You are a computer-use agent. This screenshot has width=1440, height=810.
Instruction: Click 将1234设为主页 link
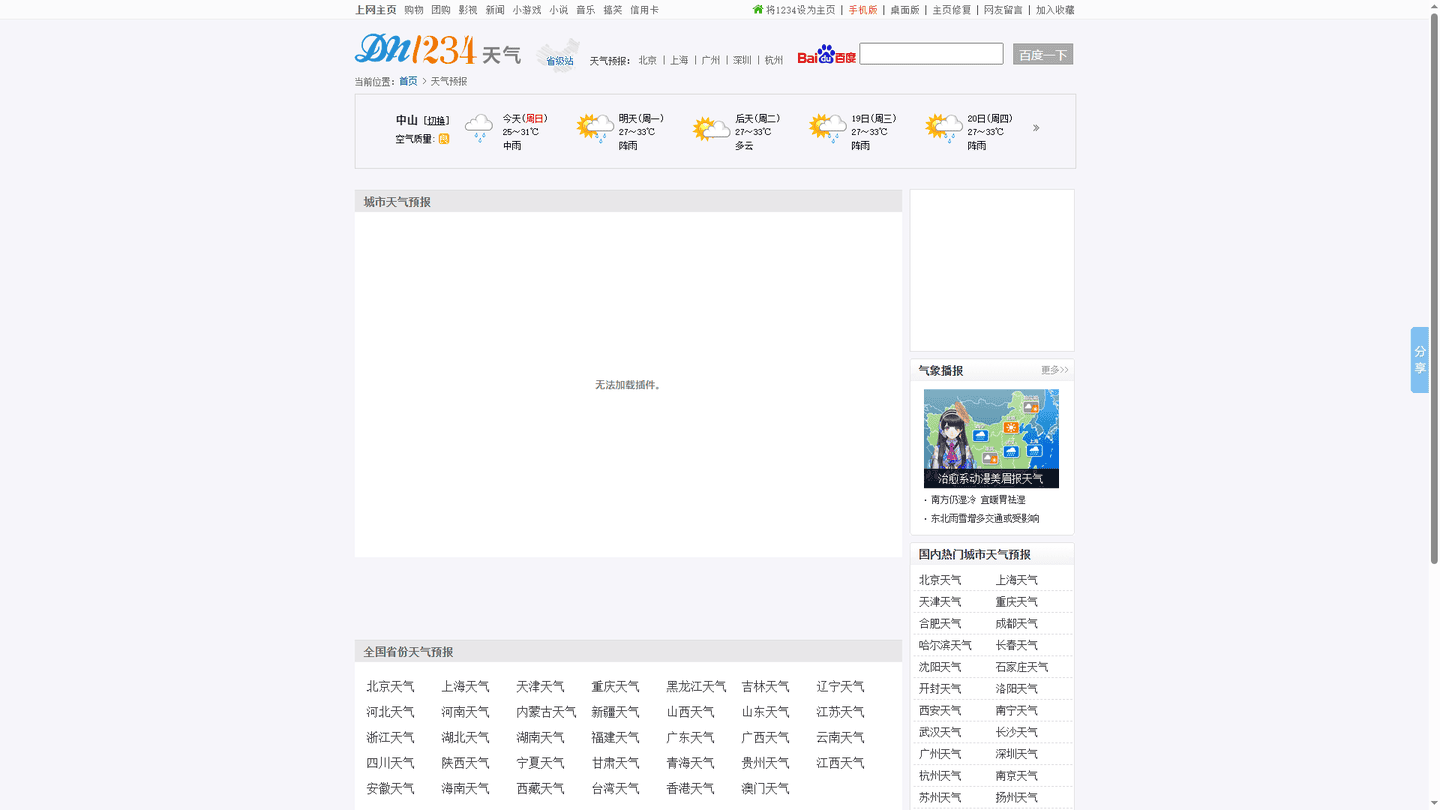pos(800,10)
